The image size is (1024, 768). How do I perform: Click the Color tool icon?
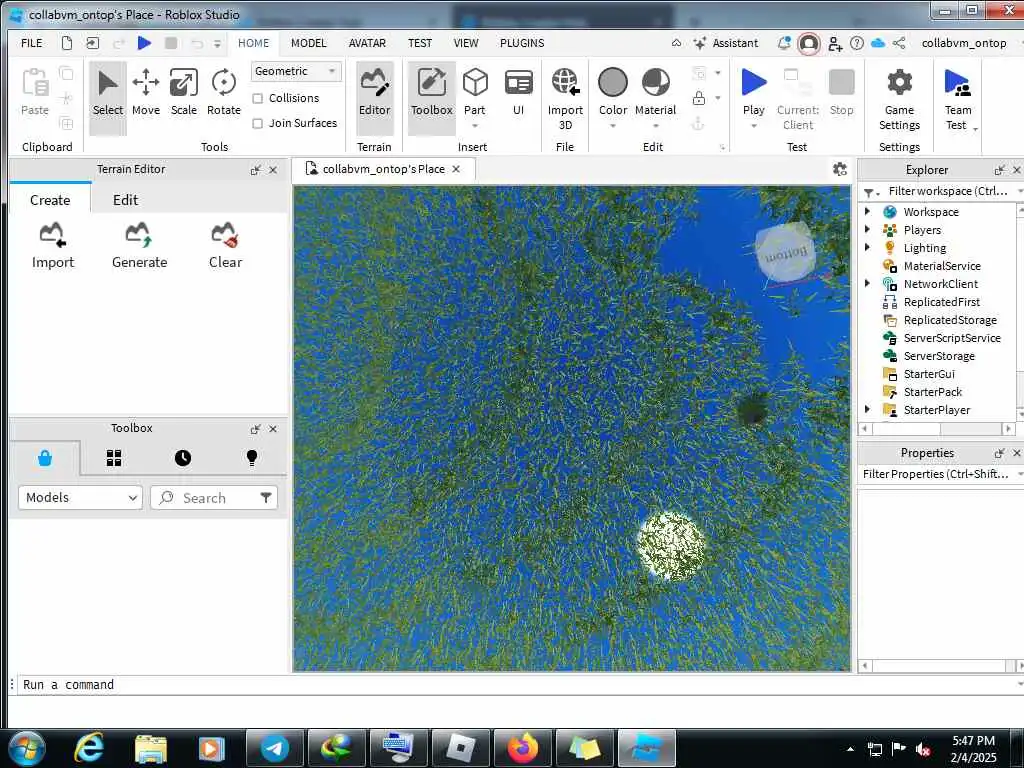pos(613,83)
